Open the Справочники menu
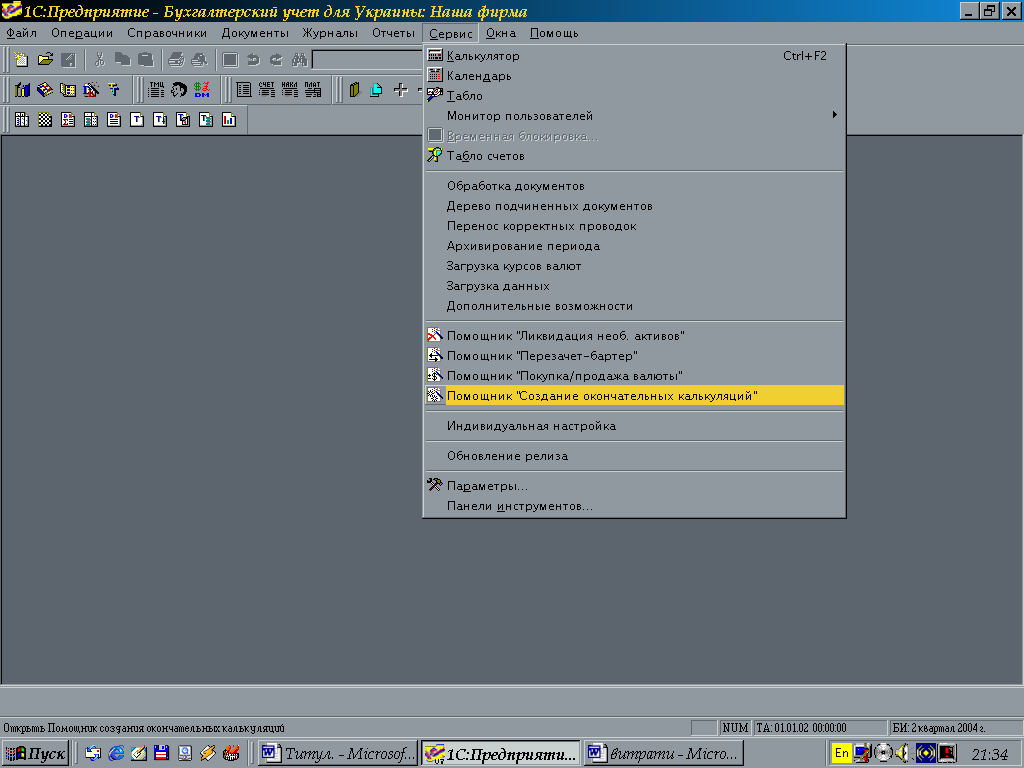 tap(167, 33)
